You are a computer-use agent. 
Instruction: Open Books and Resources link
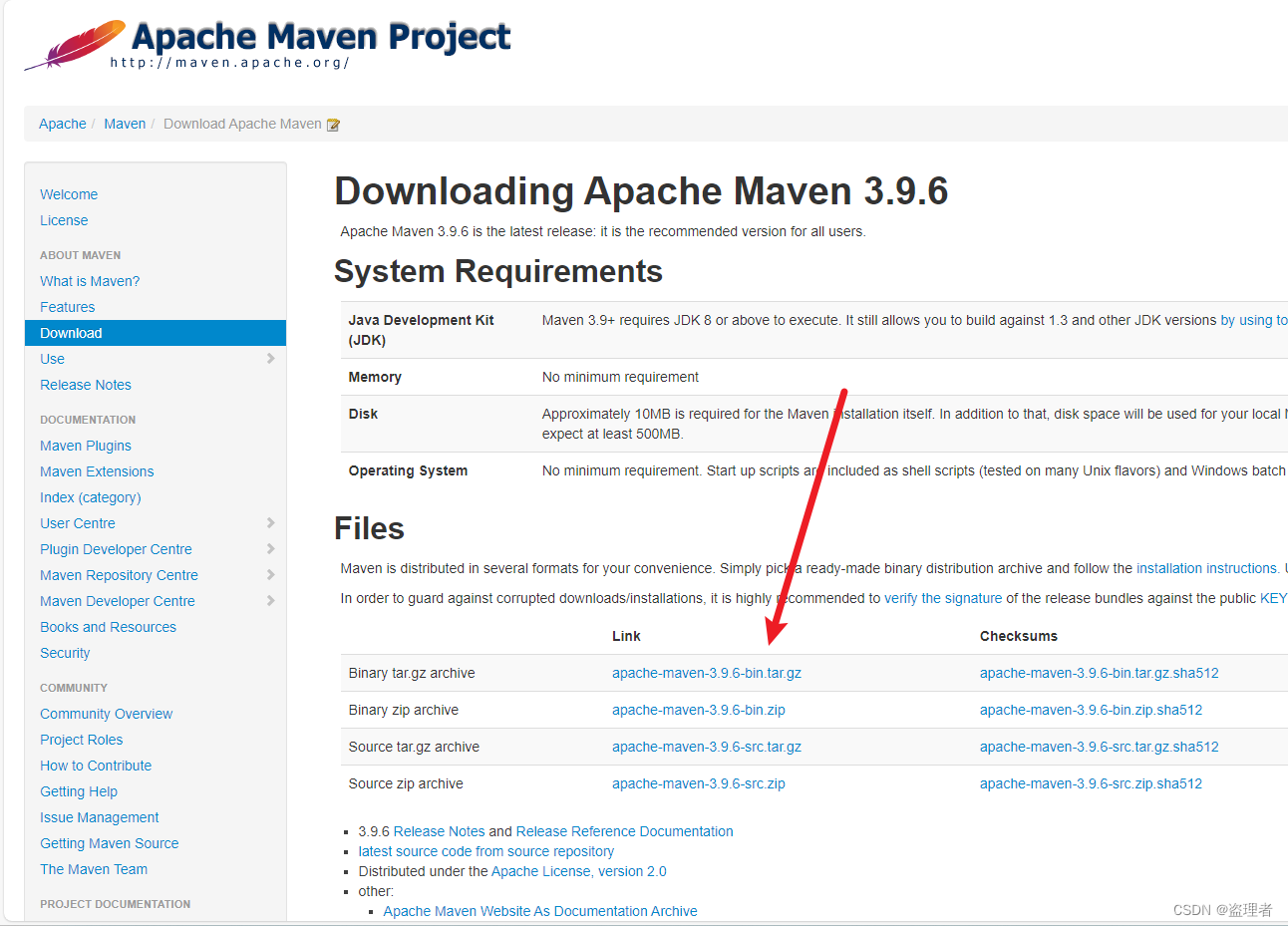pyautogui.click(x=108, y=627)
